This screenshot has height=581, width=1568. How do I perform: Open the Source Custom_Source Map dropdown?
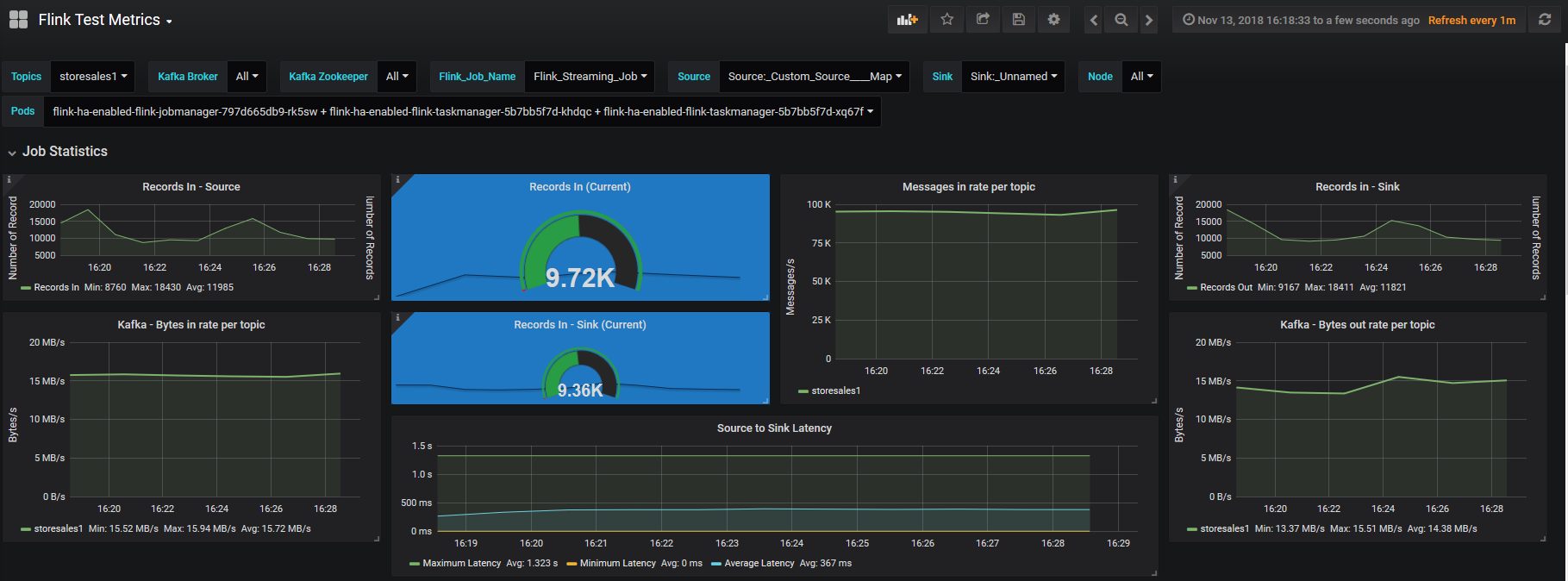click(x=815, y=77)
